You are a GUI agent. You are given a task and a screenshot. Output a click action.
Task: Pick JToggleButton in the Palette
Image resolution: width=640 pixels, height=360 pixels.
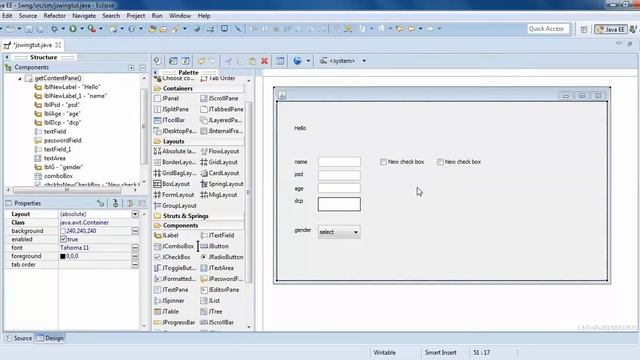pos(175,268)
